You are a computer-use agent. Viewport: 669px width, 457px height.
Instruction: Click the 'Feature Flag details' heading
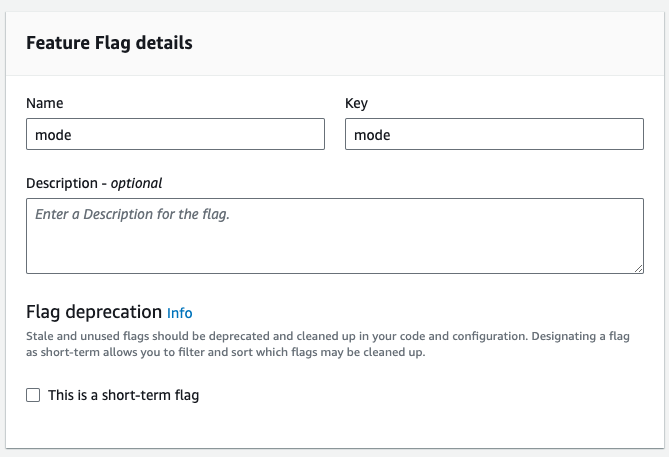[x=109, y=43]
